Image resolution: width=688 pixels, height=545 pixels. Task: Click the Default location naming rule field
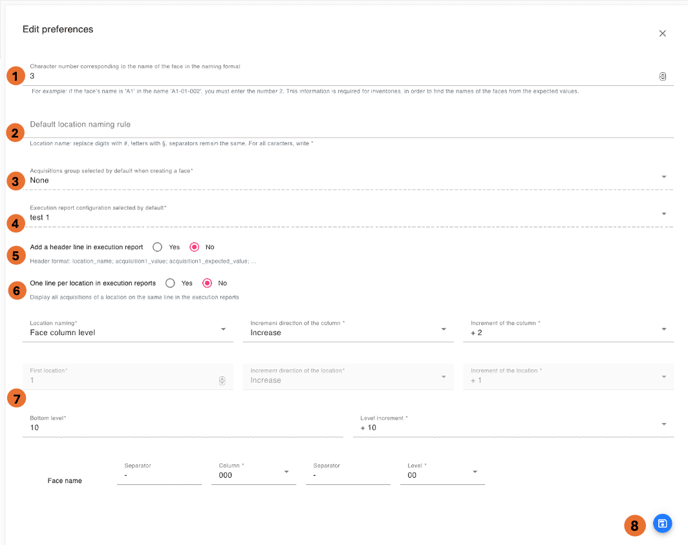tap(350, 125)
